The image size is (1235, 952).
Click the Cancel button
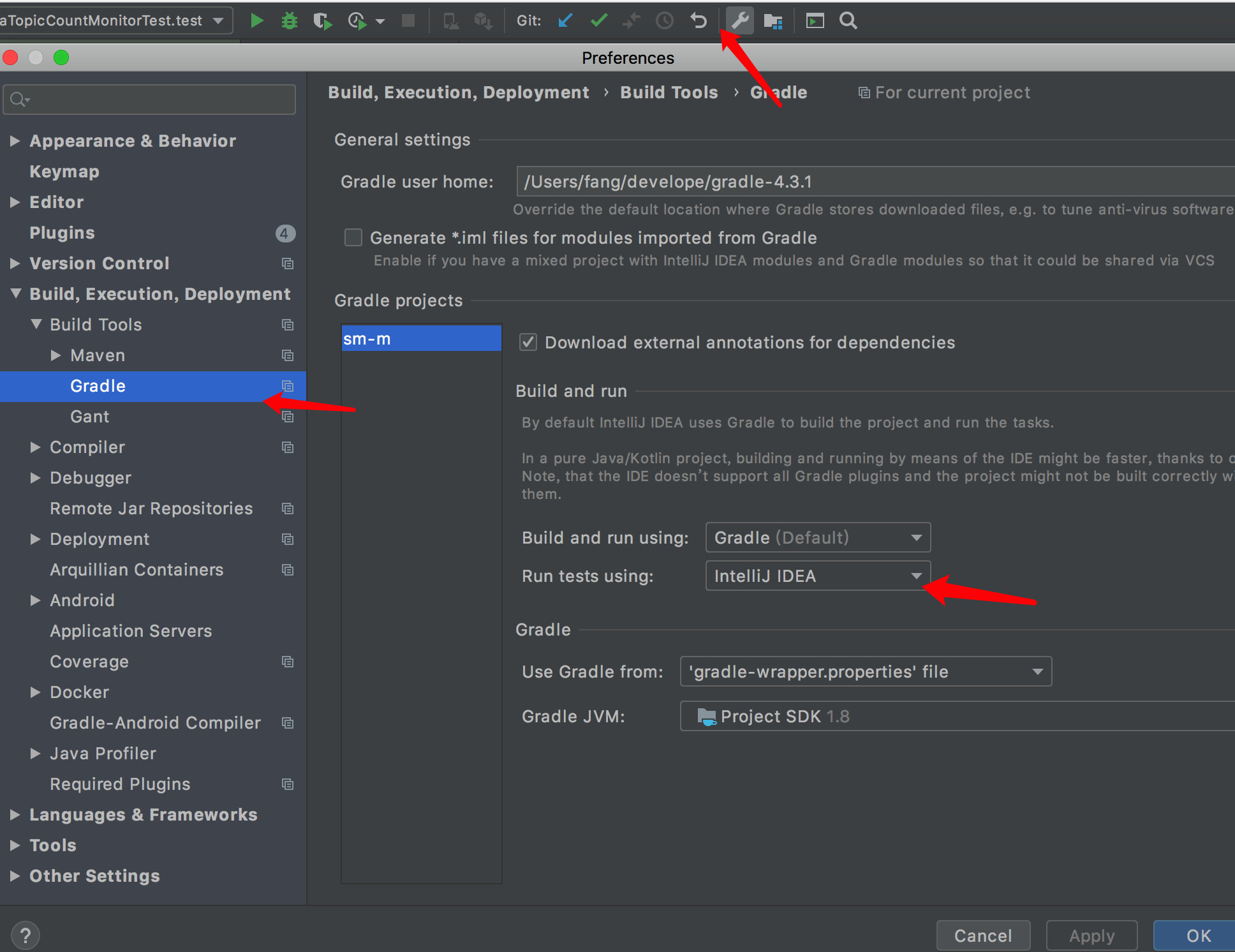(x=982, y=935)
